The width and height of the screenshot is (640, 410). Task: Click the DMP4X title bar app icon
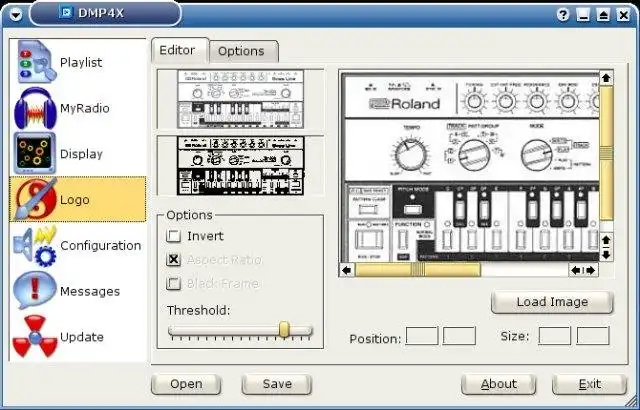65,13
